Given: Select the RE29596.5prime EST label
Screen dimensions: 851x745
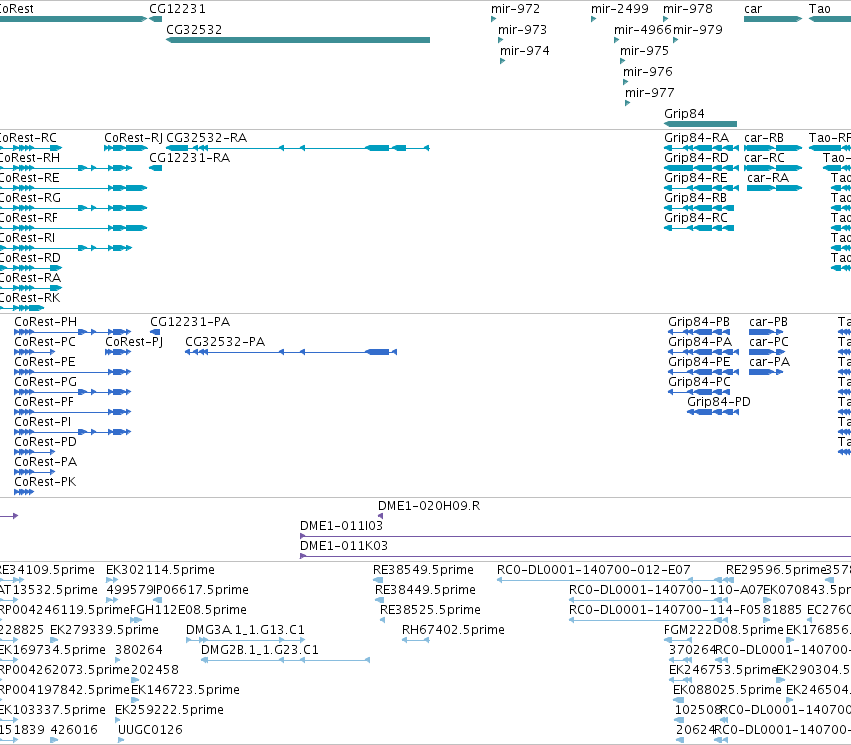Looking at the screenshot, I should (x=776, y=570).
